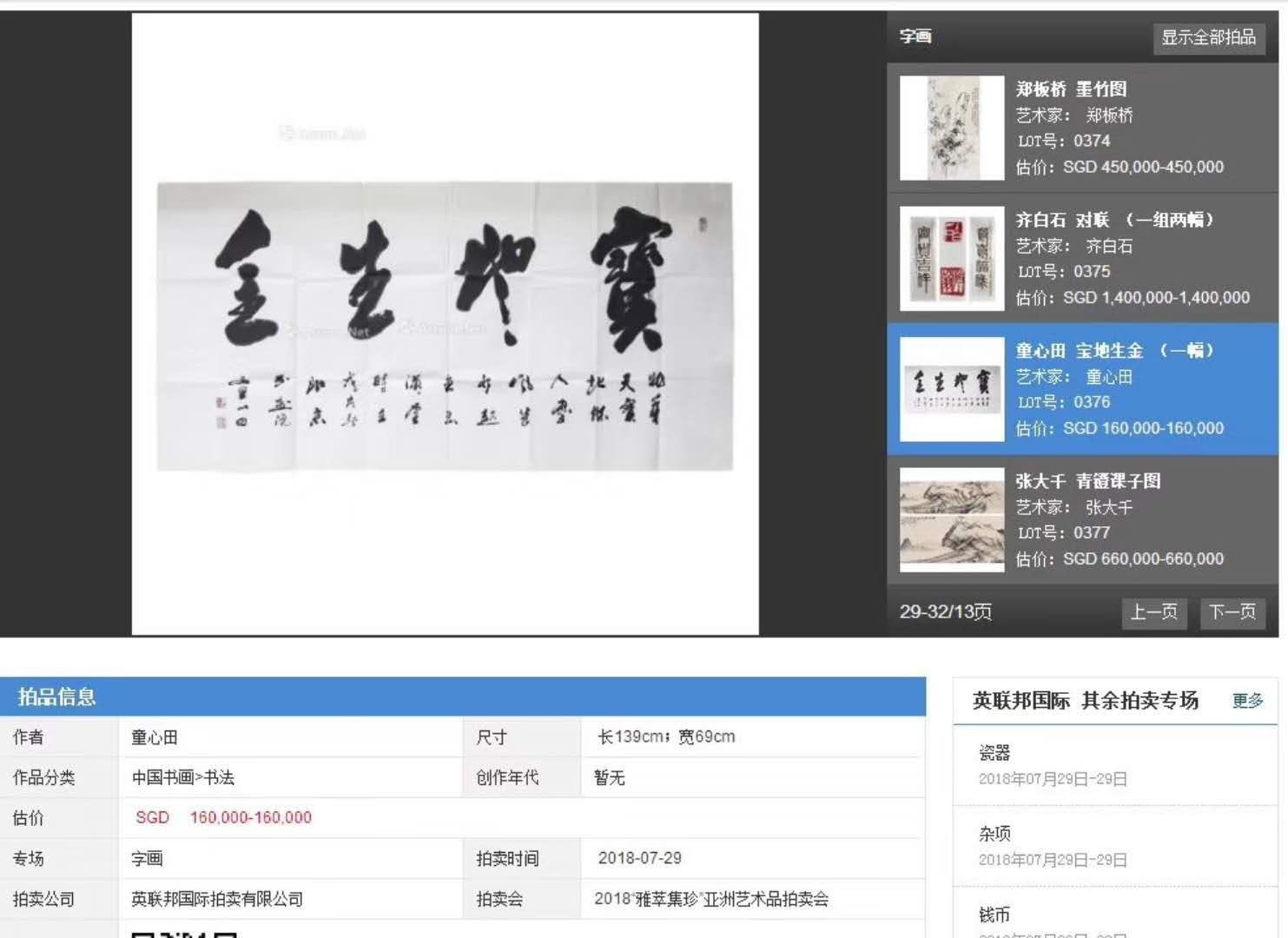Open the 齐白石 对联 thumbnail image

click(x=952, y=258)
